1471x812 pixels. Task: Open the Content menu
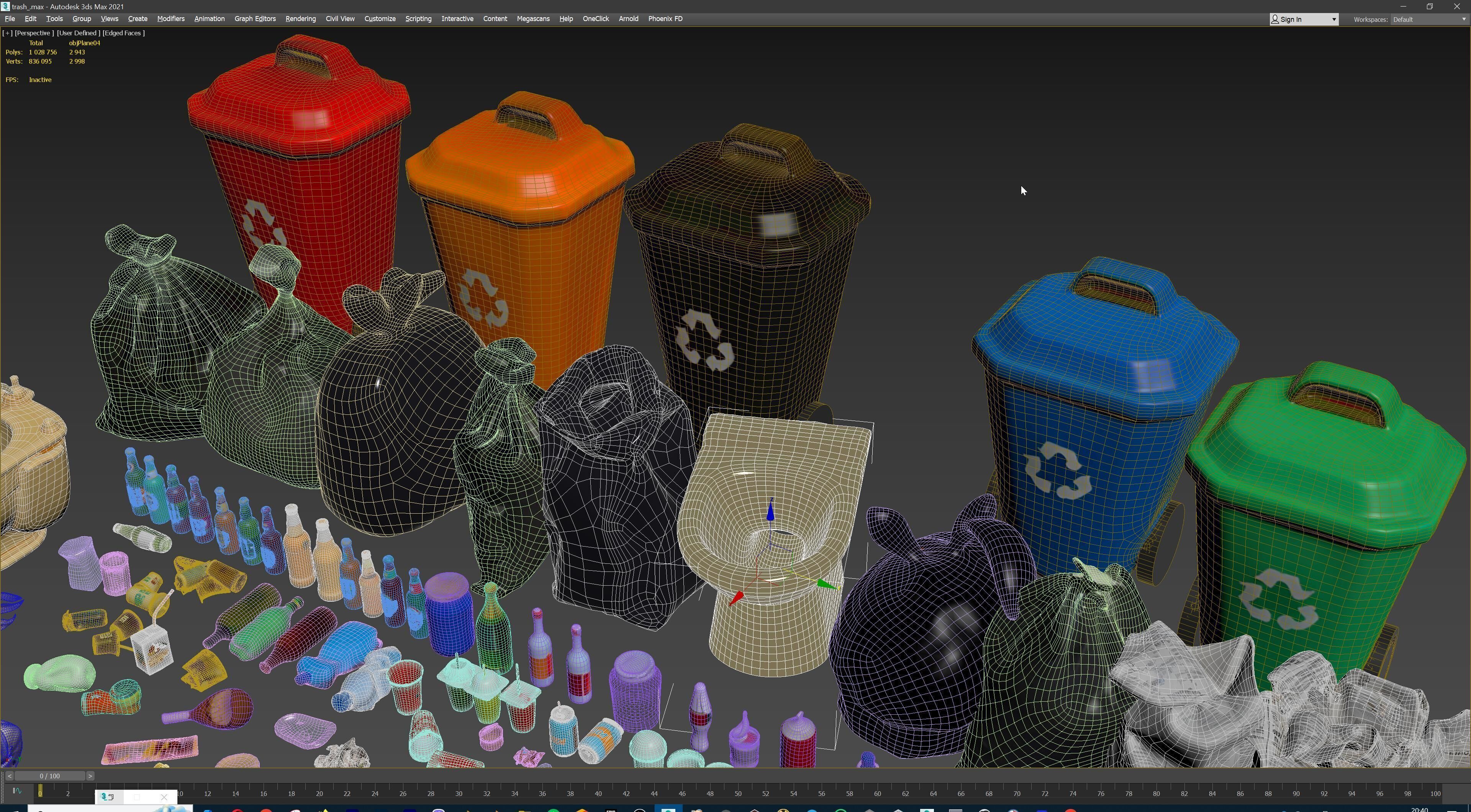pyautogui.click(x=495, y=19)
